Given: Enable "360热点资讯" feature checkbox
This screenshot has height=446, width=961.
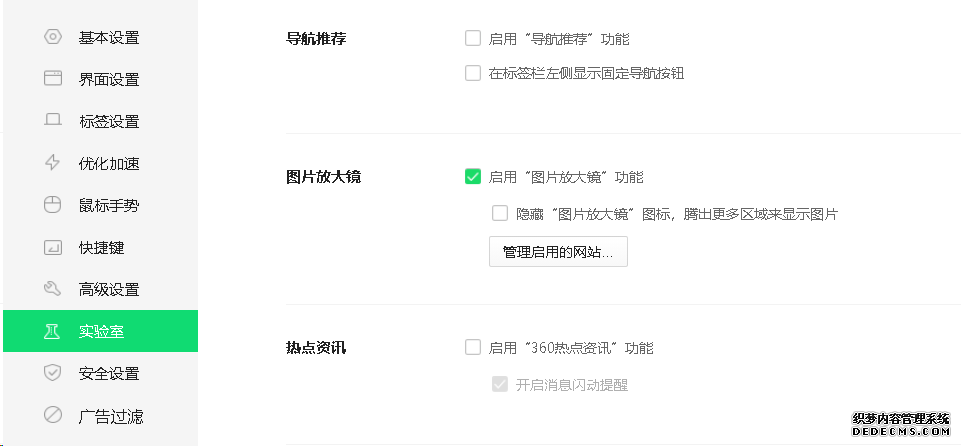Looking at the screenshot, I should click(473, 348).
